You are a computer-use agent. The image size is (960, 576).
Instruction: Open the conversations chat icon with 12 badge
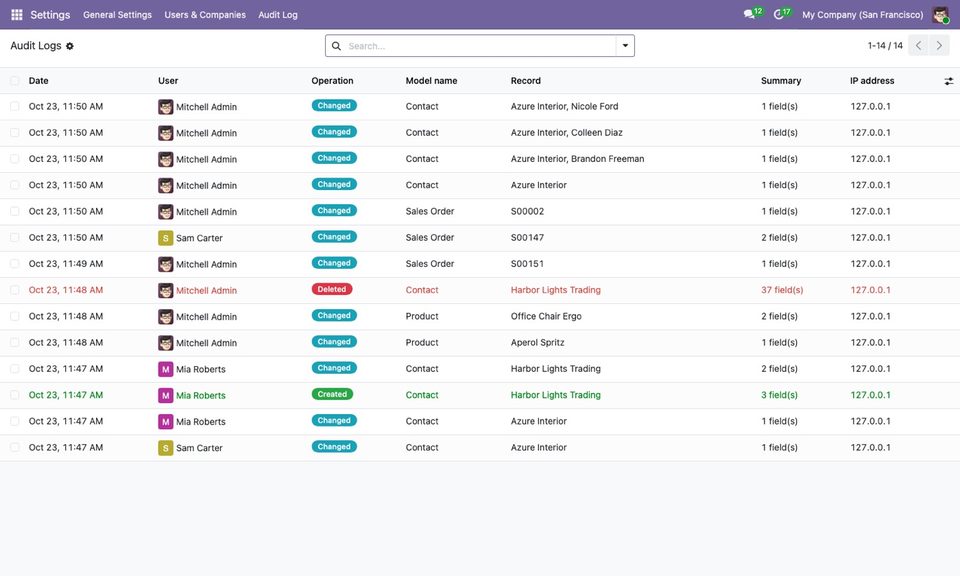[x=749, y=14]
